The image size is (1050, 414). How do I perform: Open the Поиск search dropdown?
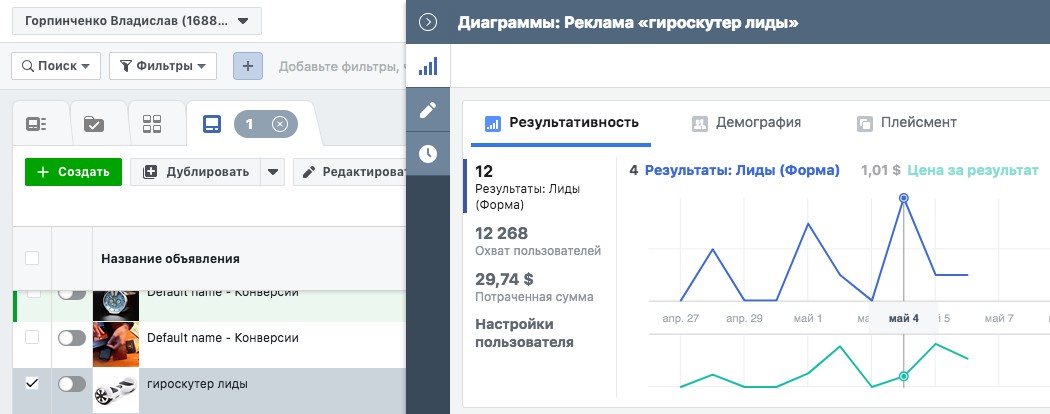pos(56,66)
